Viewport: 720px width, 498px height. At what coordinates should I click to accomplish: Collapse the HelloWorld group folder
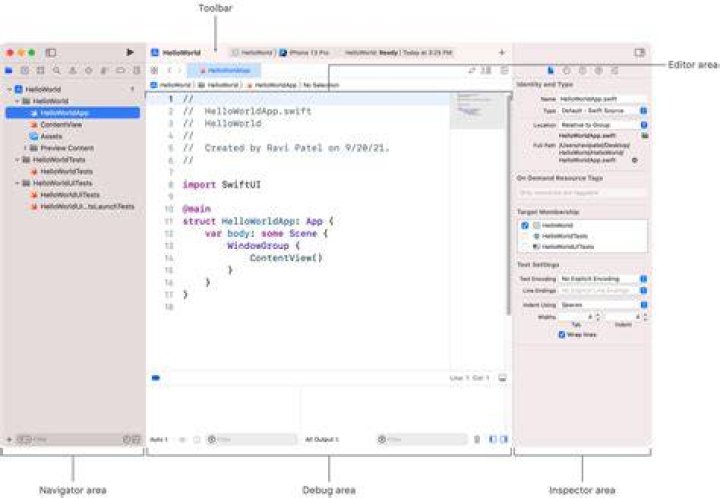click(17, 101)
